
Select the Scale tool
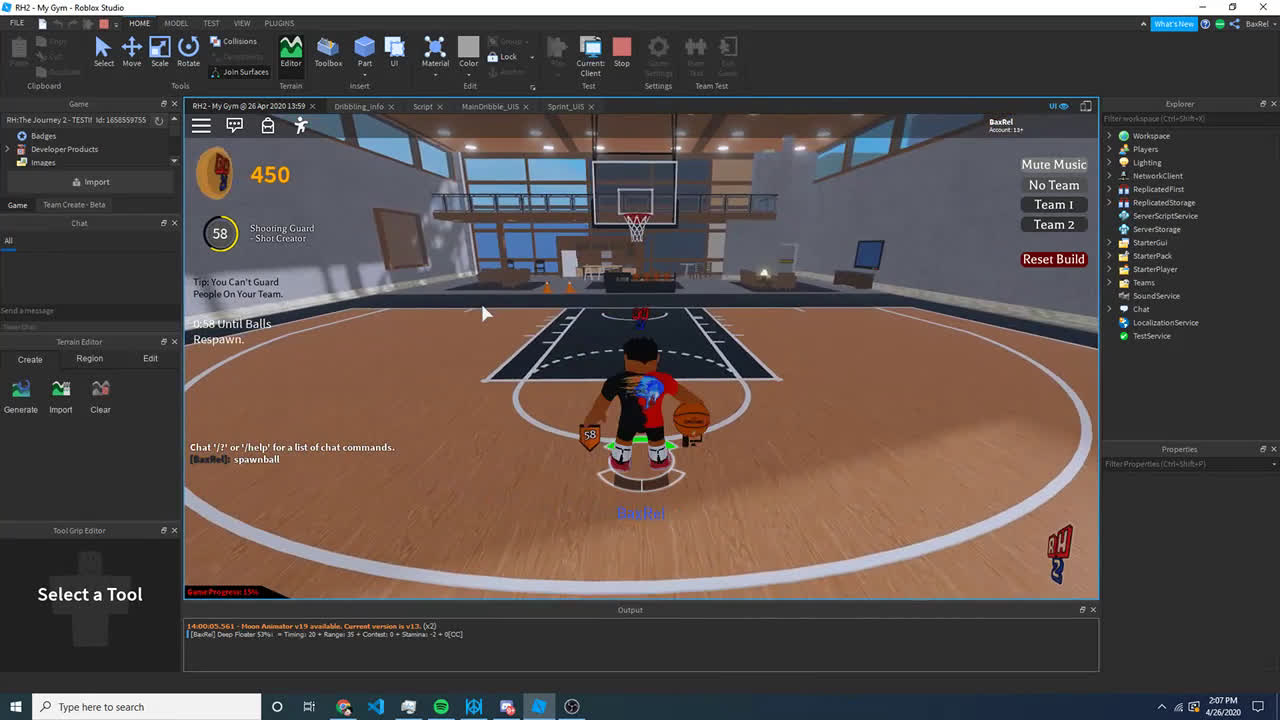(159, 47)
